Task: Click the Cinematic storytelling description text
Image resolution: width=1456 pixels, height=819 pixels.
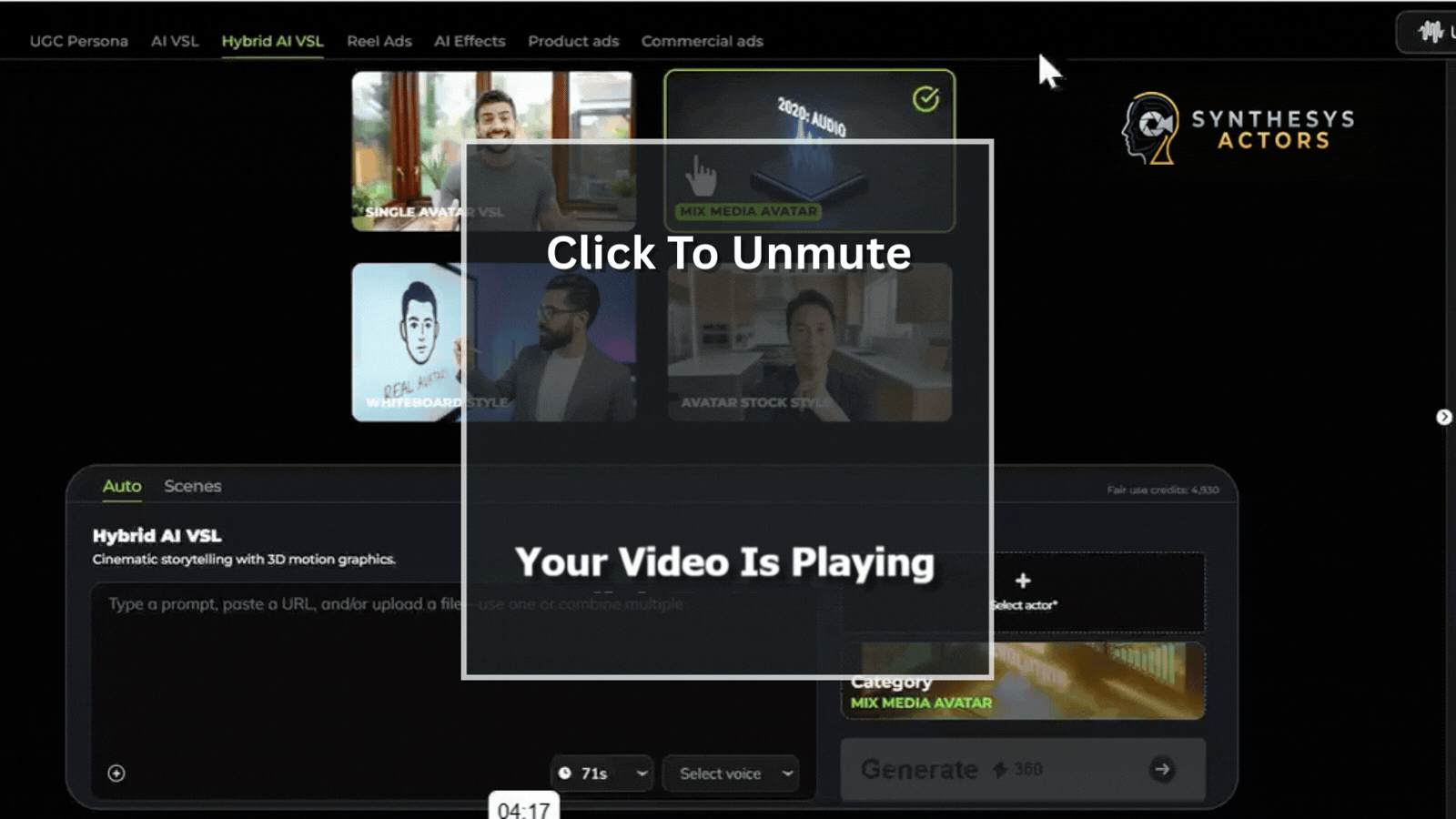Action: [x=244, y=560]
